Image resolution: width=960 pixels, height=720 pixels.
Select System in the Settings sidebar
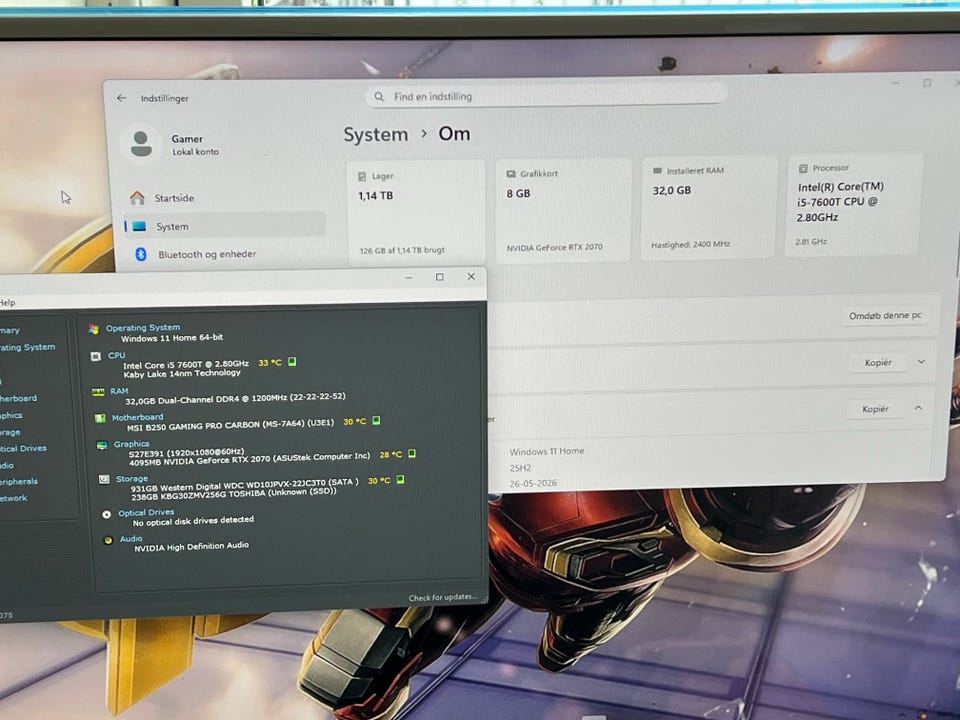click(x=225, y=226)
